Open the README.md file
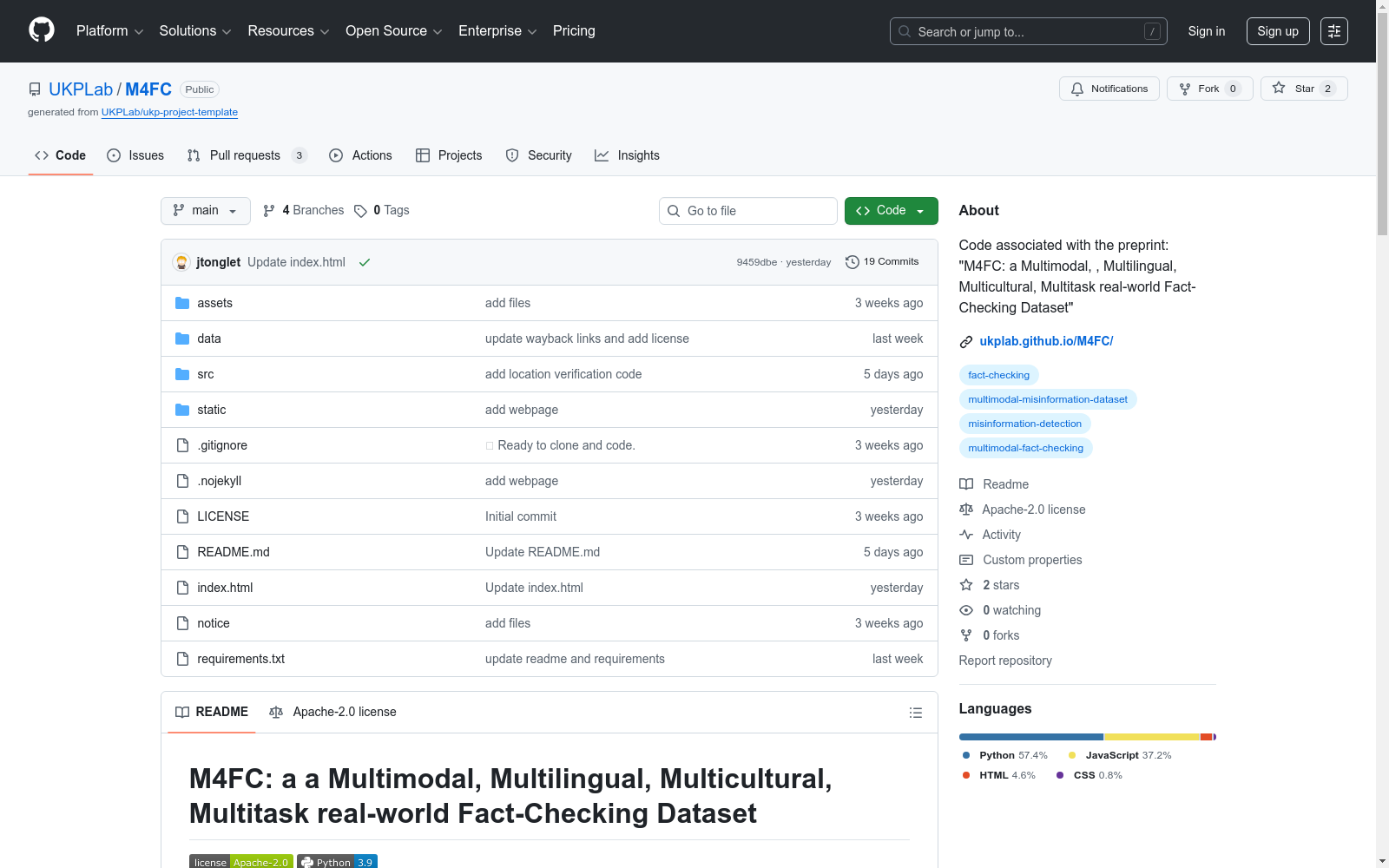This screenshot has height=868, width=1389. point(234,552)
